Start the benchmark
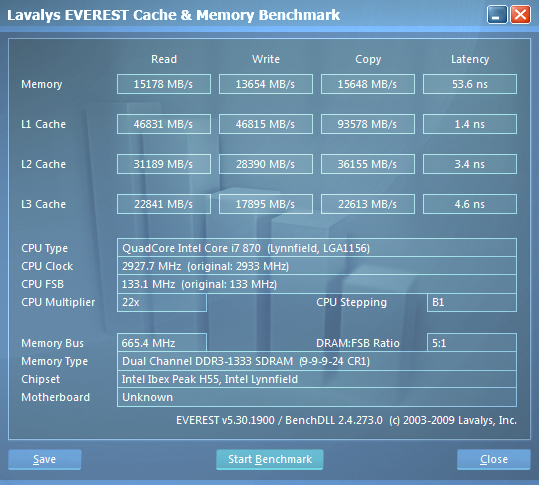Screen dimensions: 539x485 click(270, 459)
